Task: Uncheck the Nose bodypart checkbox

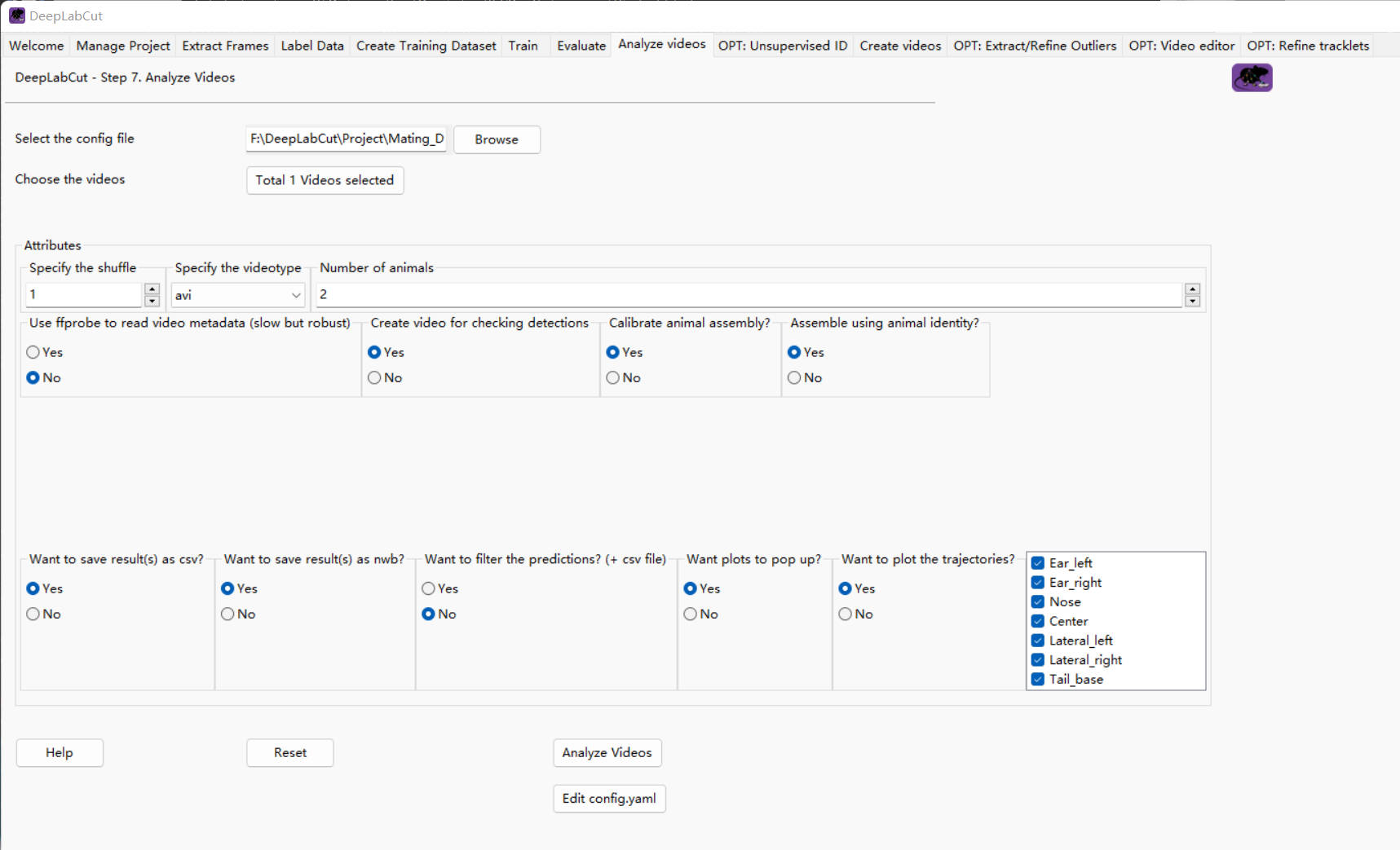Action: (x=1038, y=601)
